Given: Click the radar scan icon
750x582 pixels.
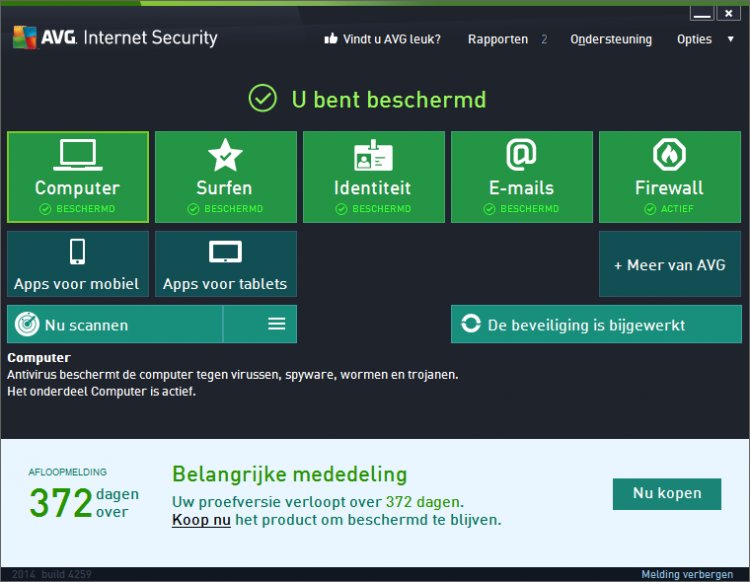Looking at the screenshot, I should pos(27,324).
